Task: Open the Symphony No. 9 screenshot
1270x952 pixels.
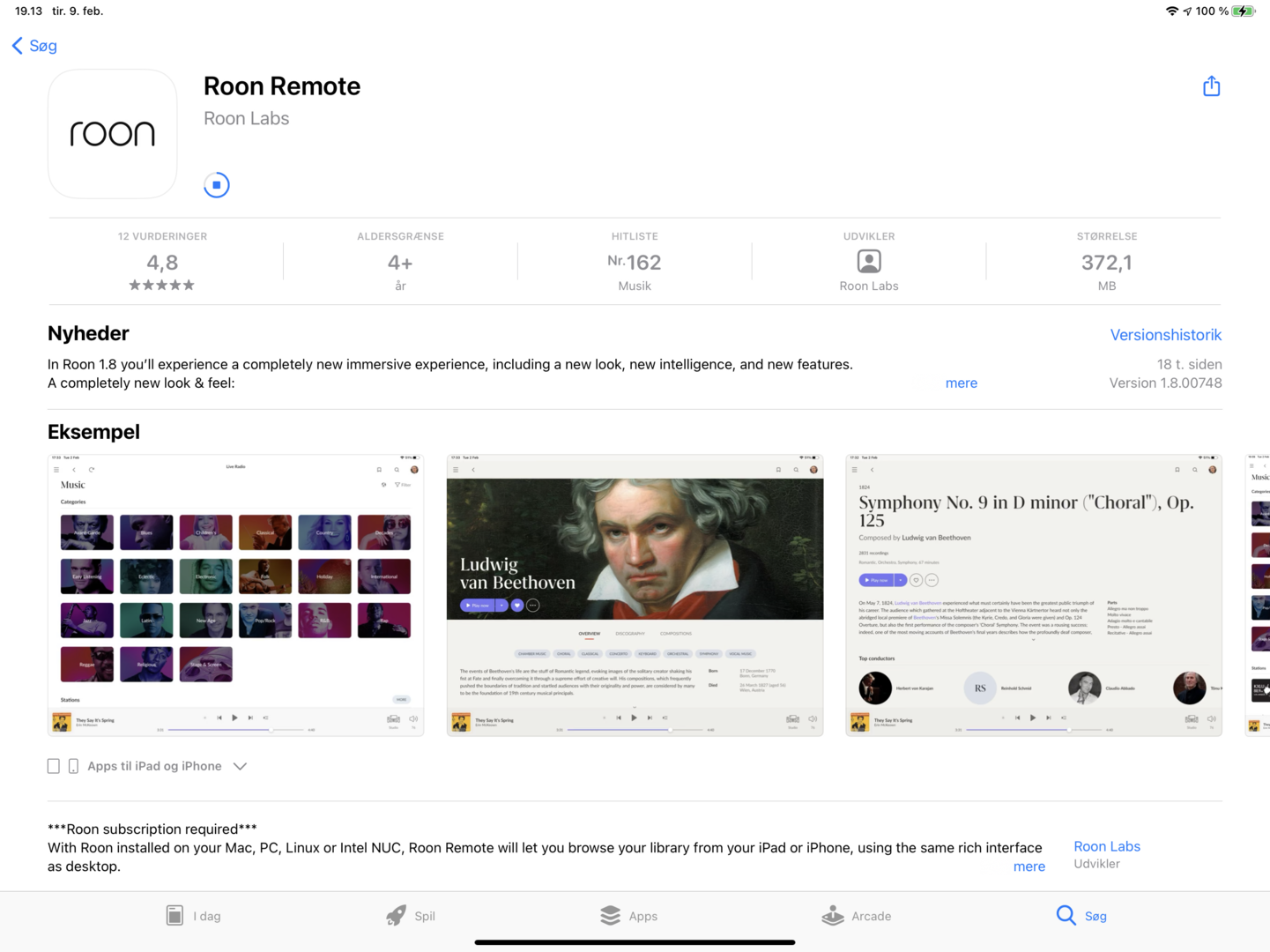Action: [1034, 595]
